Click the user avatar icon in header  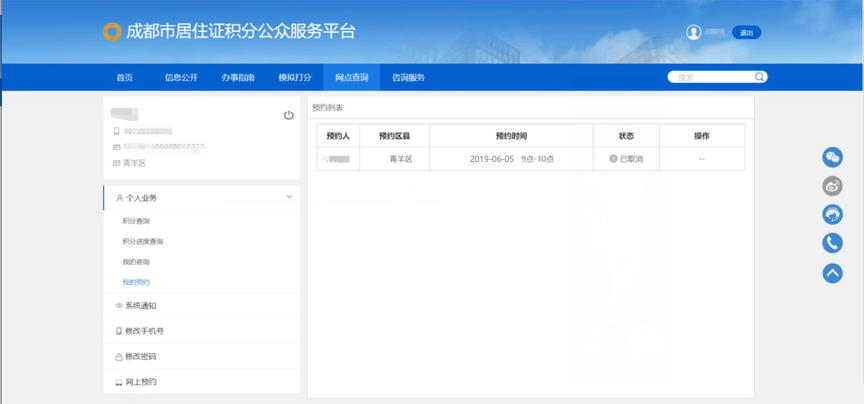(693, 33)
